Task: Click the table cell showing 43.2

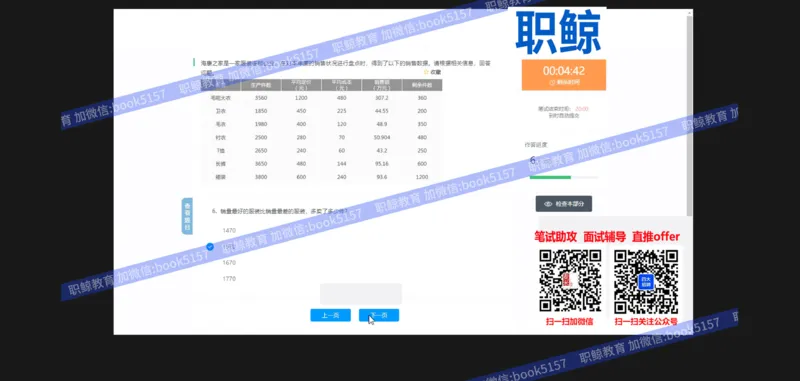Action: pos(382,151)
